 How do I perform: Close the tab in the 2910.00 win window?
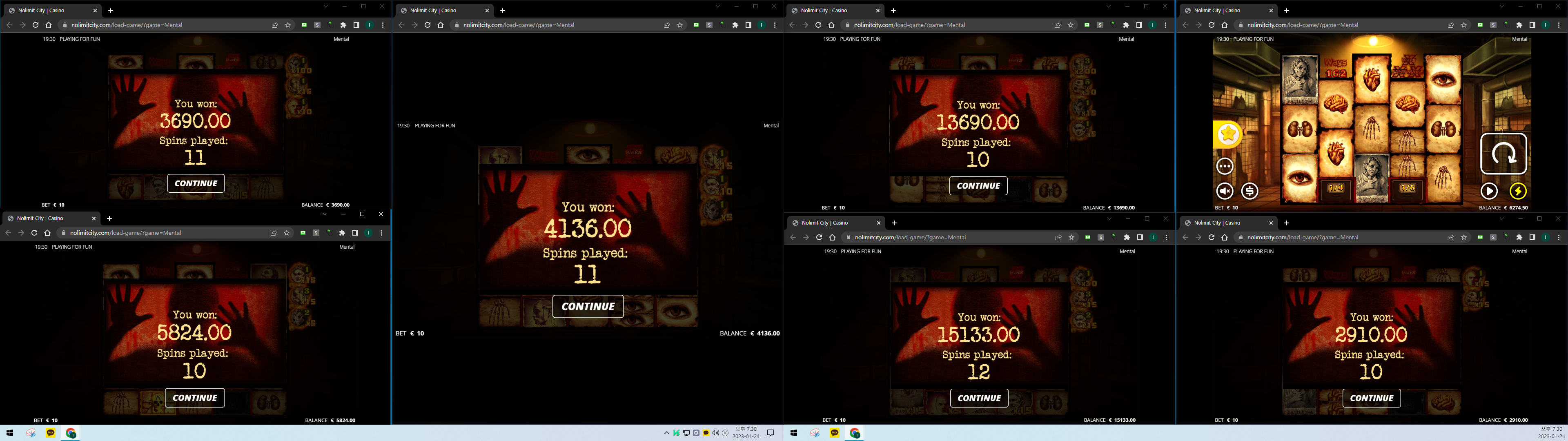(1271, 223)
